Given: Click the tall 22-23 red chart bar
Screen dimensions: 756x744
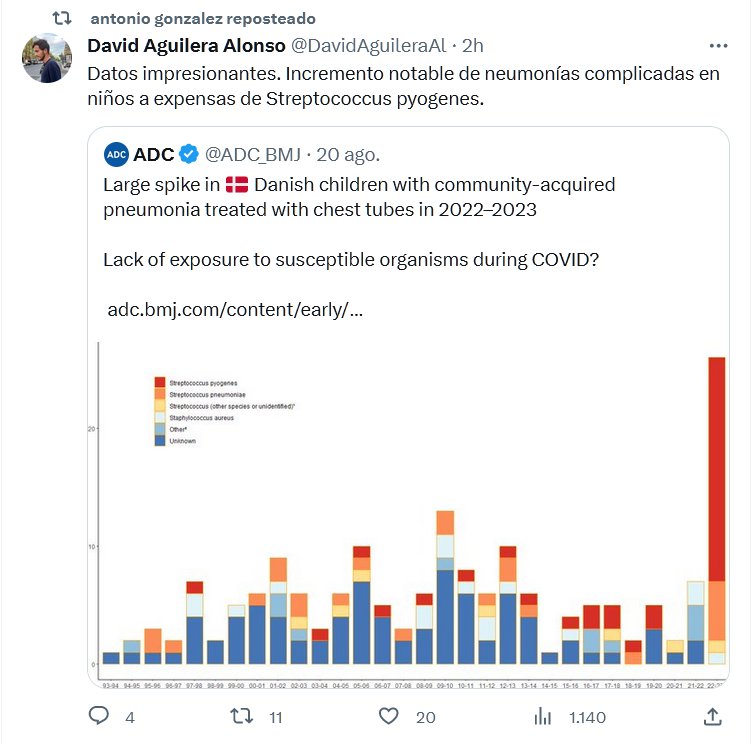Looking at the screenshot, I should [716, 468].
